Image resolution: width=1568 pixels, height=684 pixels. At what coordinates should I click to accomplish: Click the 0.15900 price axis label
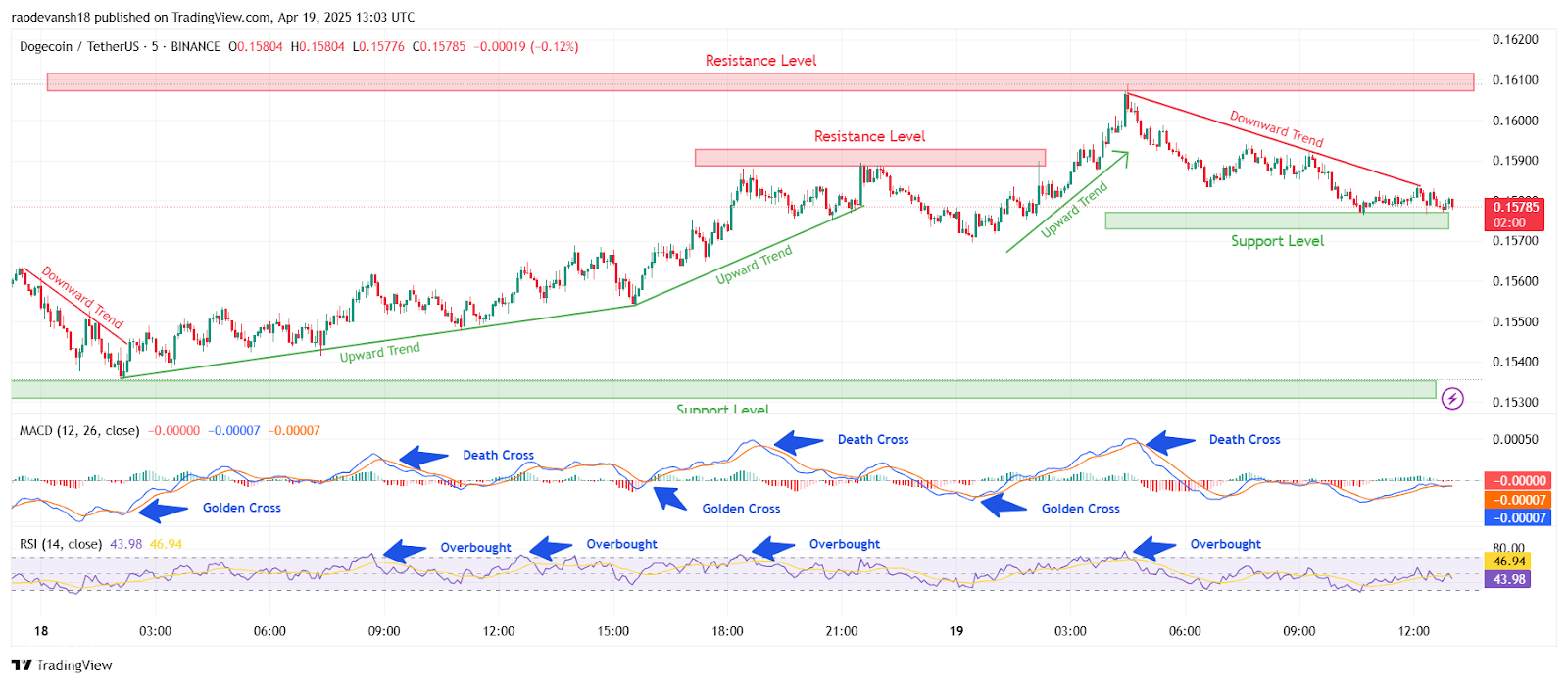pos(1515,161)
